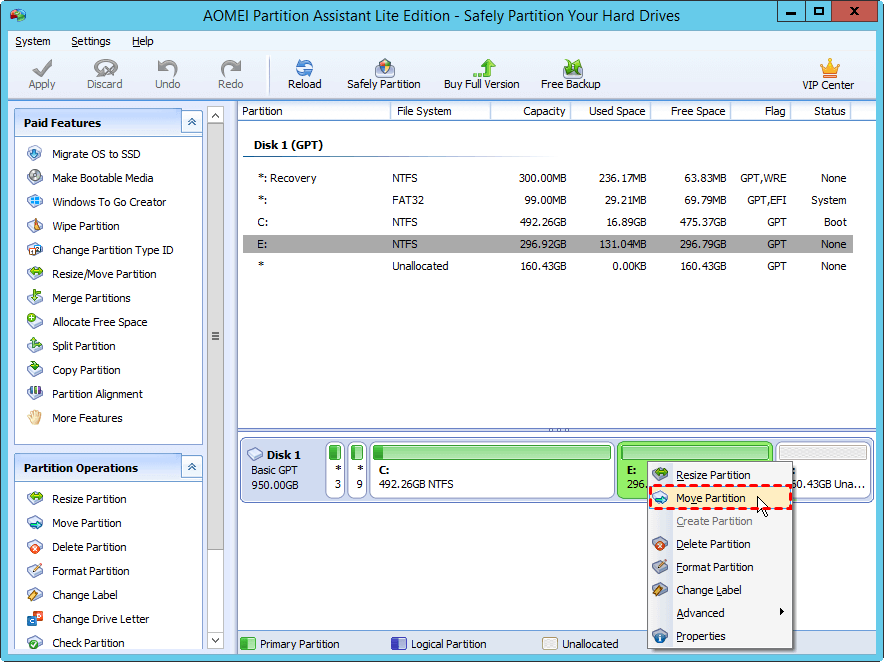Click the Make Bootable Media icon

(34, 177)
